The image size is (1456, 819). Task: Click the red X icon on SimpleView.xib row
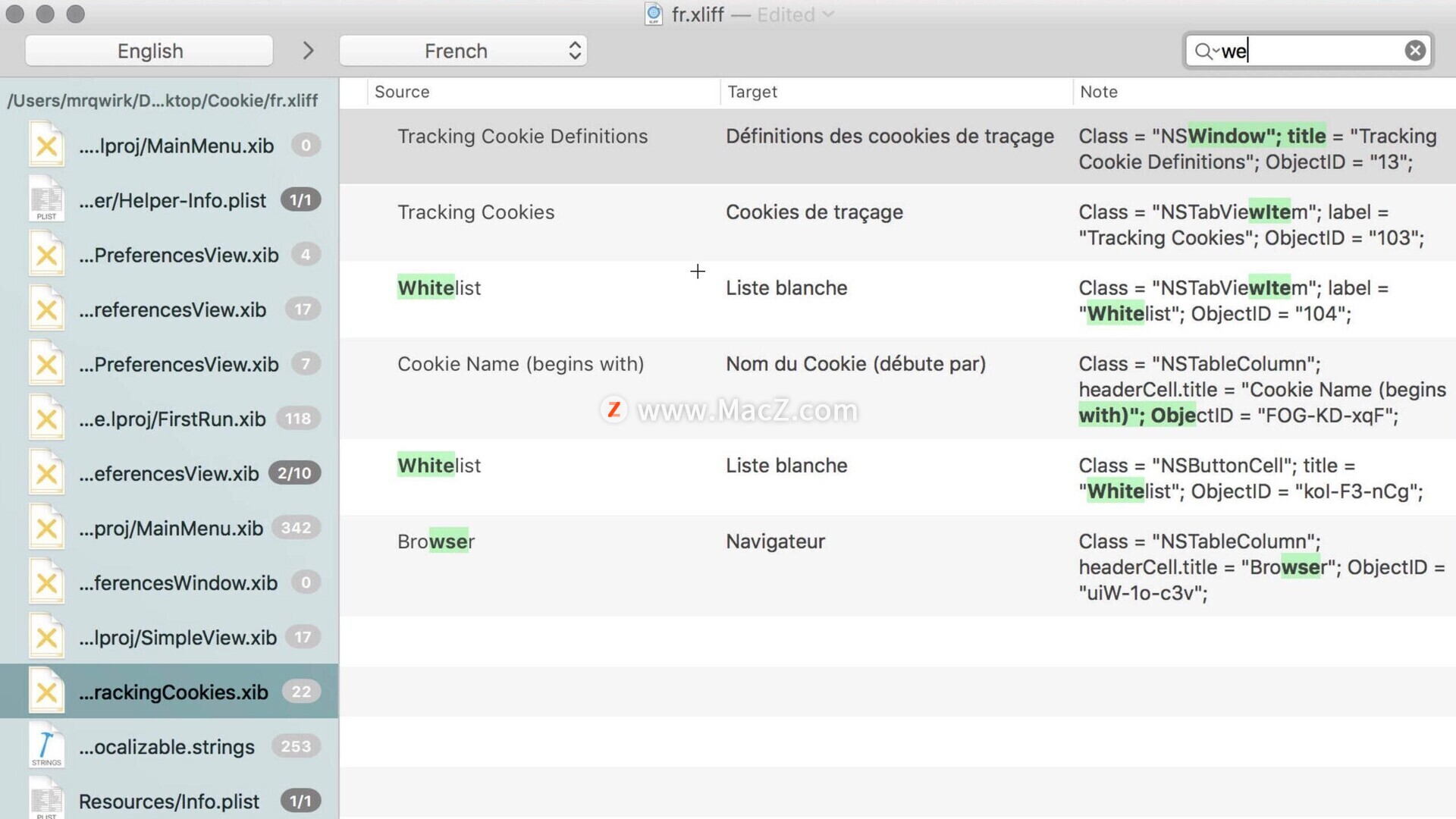point(48,637)
